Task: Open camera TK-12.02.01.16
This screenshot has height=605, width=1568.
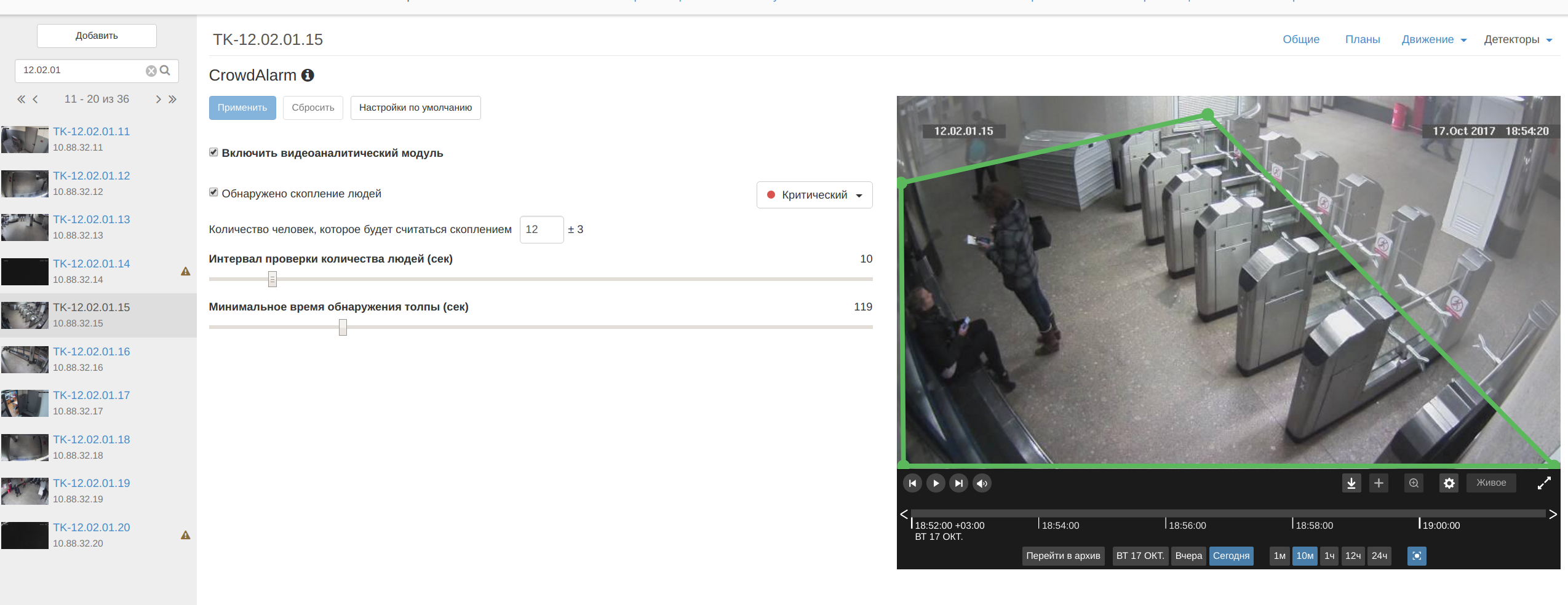Action: [91, 352]
